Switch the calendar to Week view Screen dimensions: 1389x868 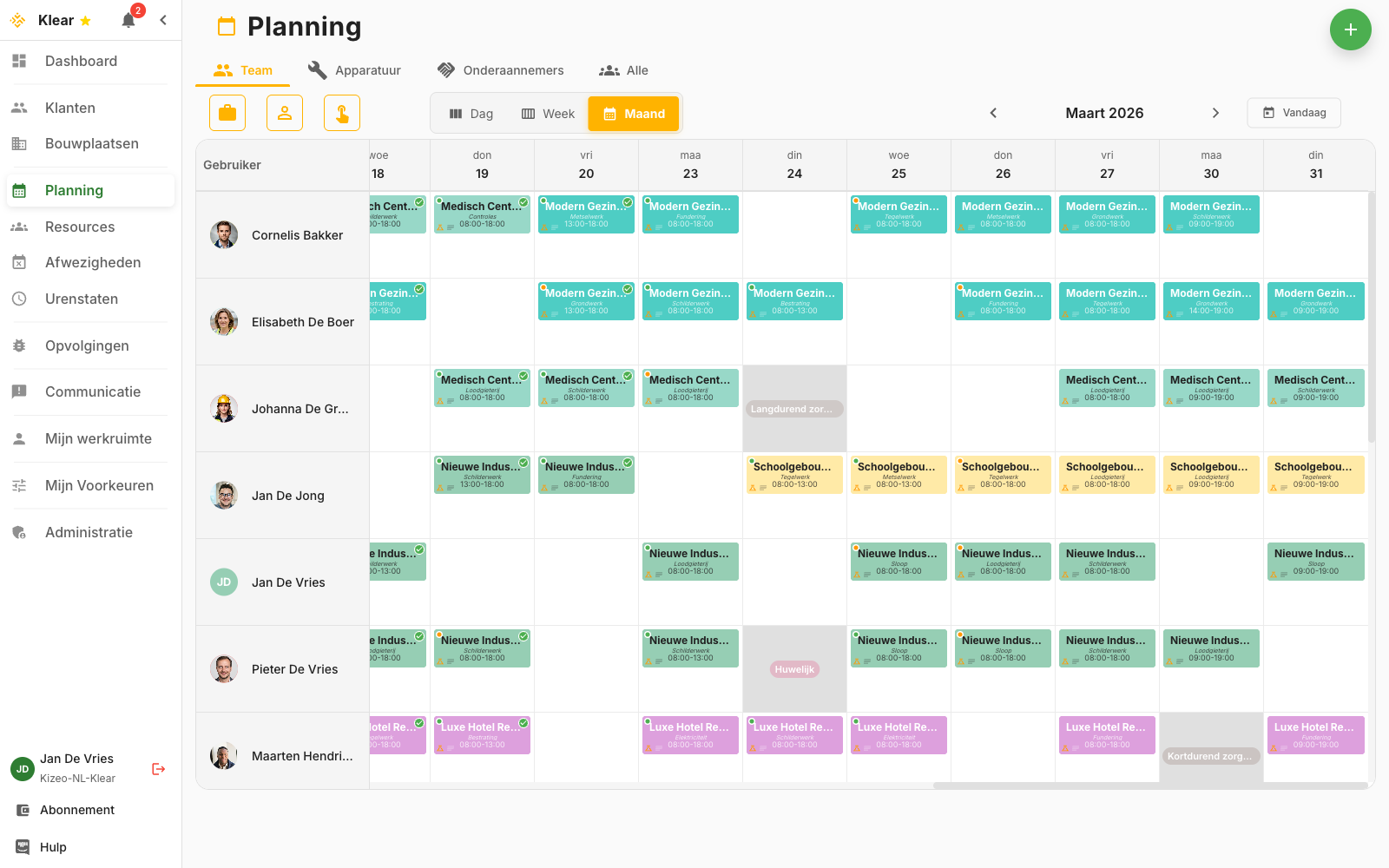coord(547,113)
